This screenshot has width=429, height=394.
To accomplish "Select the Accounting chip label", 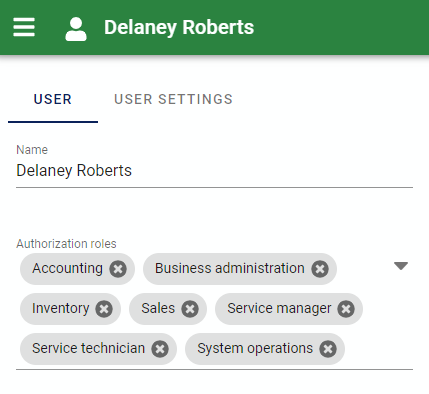I will [67, 268].
